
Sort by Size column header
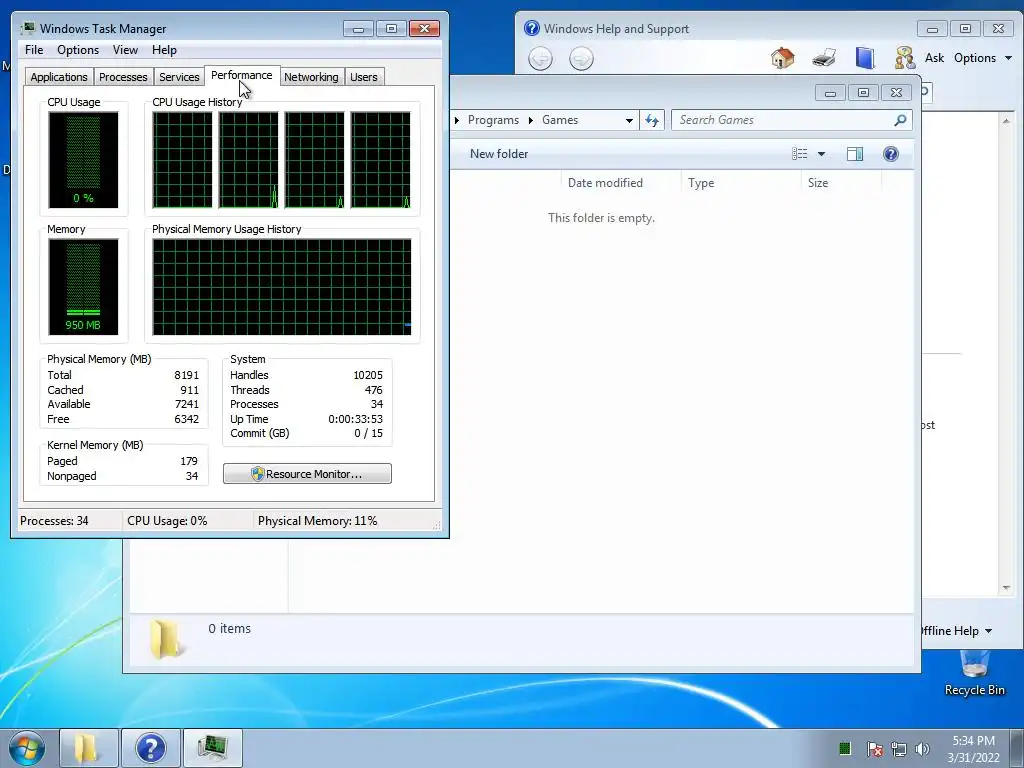[818, 183]
